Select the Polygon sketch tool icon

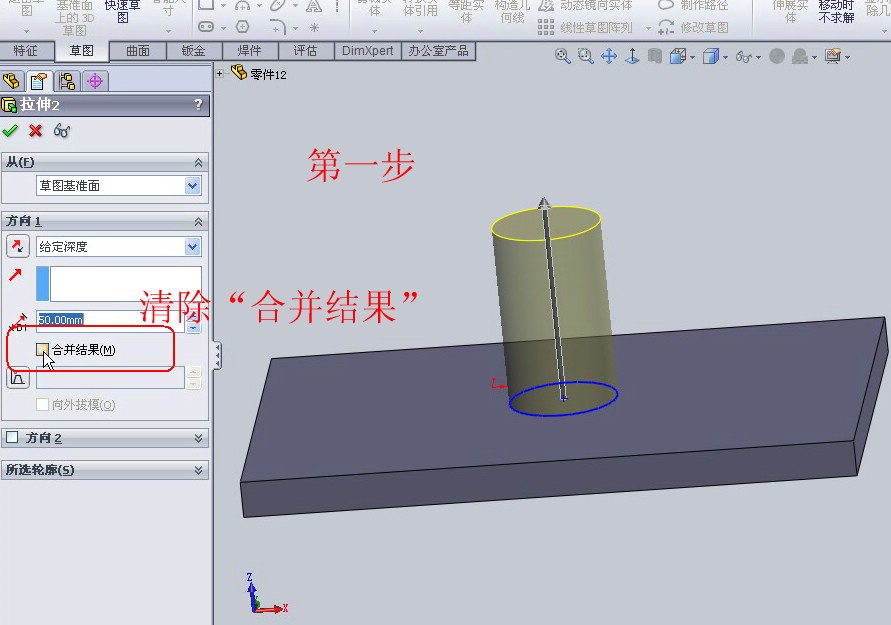[x=243, y=27]
